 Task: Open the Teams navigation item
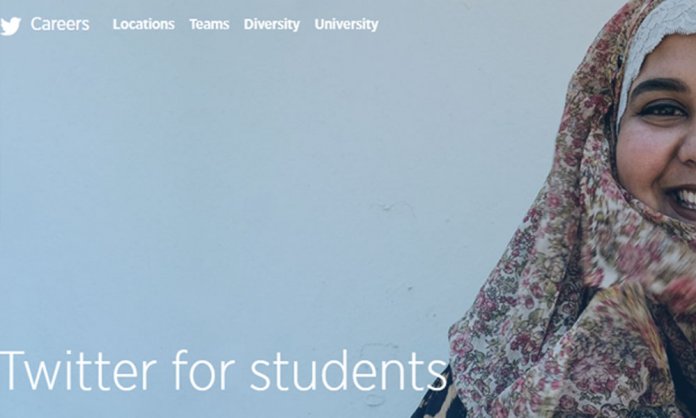pyautogui.click(x=209, y=24)
